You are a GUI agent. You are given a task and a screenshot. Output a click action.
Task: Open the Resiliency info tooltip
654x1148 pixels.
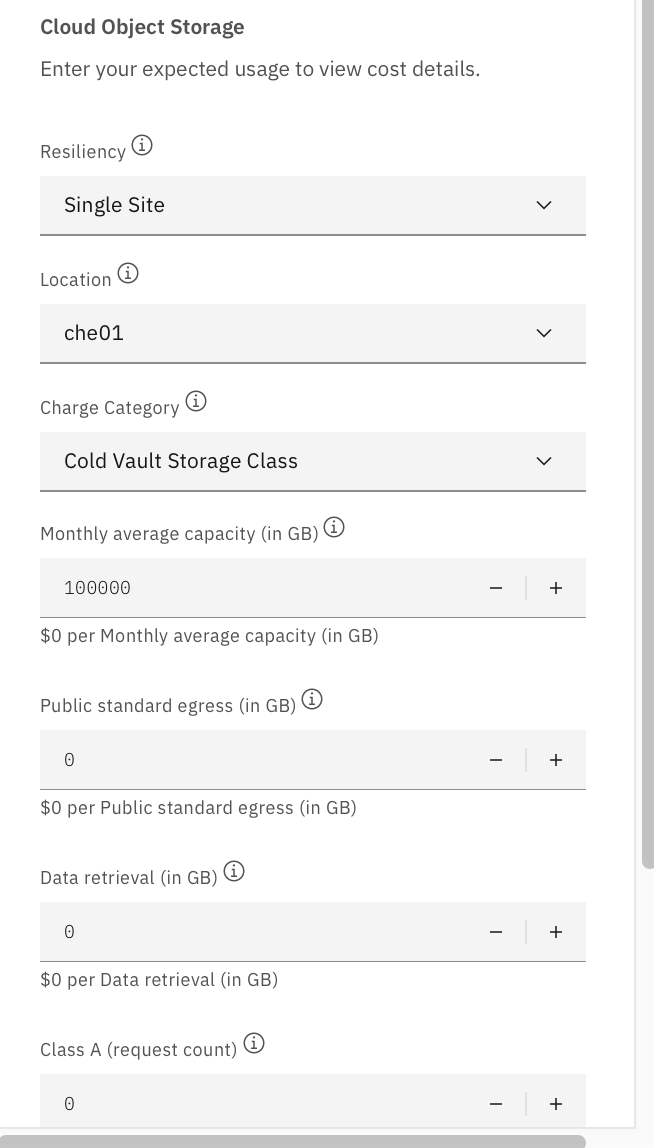pos(141,145)
